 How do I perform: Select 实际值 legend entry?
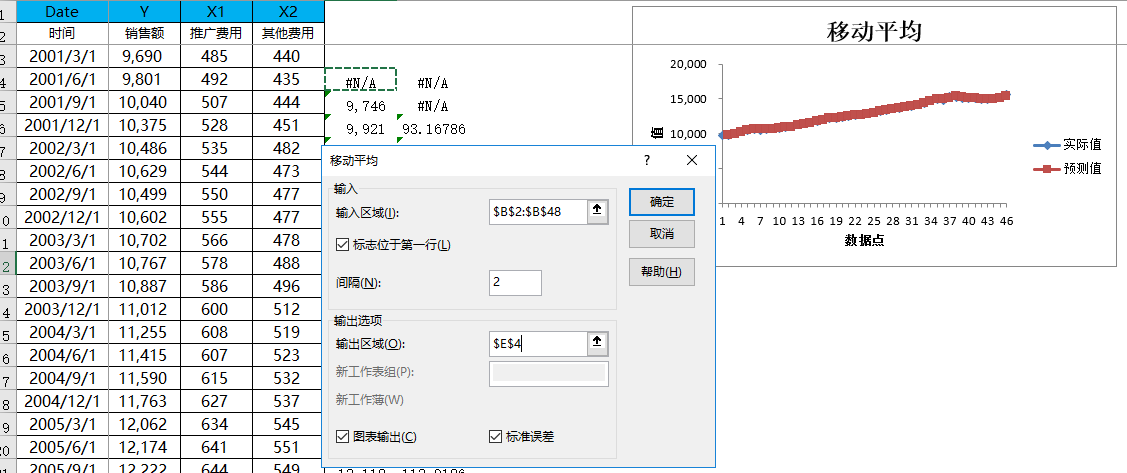1067,144
